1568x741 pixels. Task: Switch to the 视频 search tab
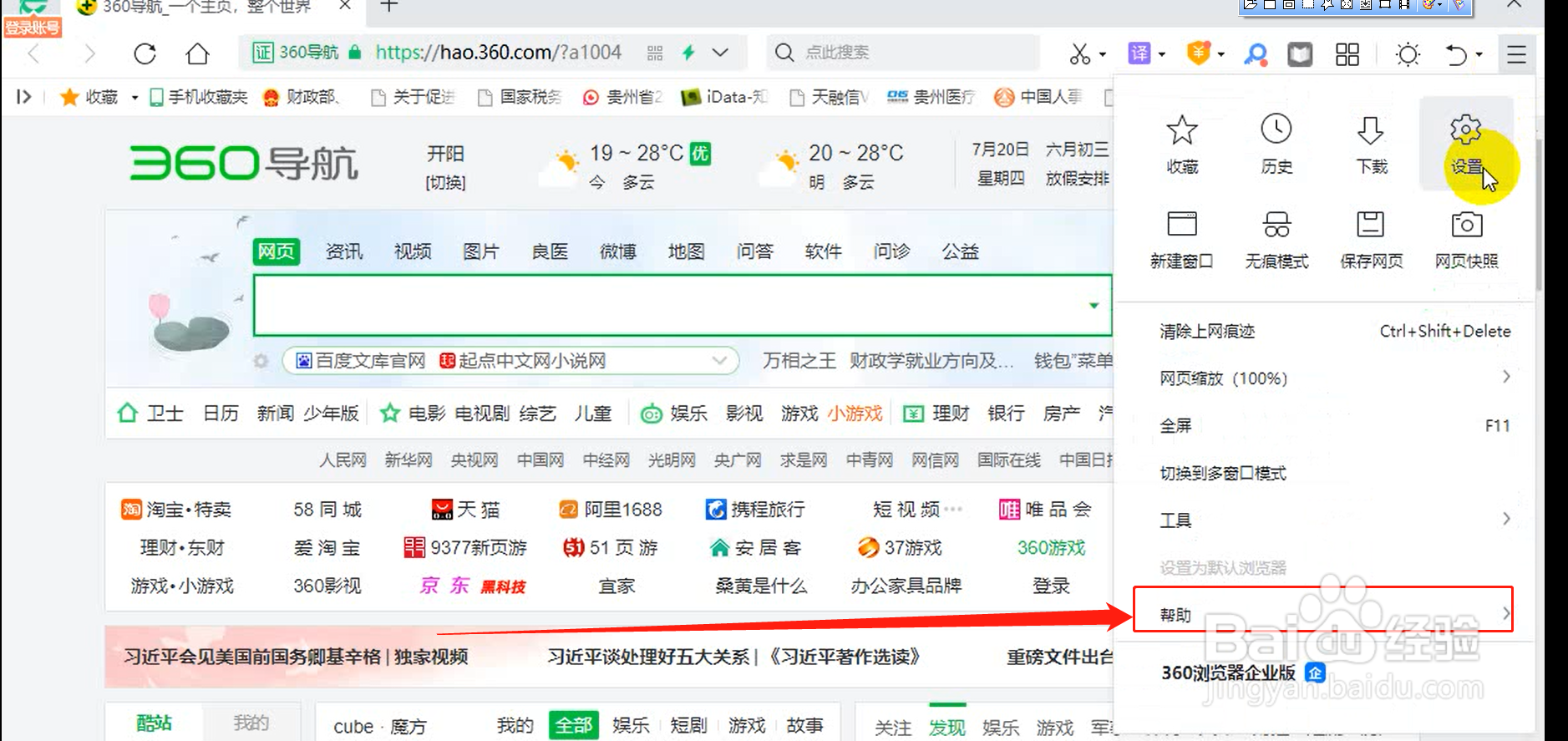413,251
